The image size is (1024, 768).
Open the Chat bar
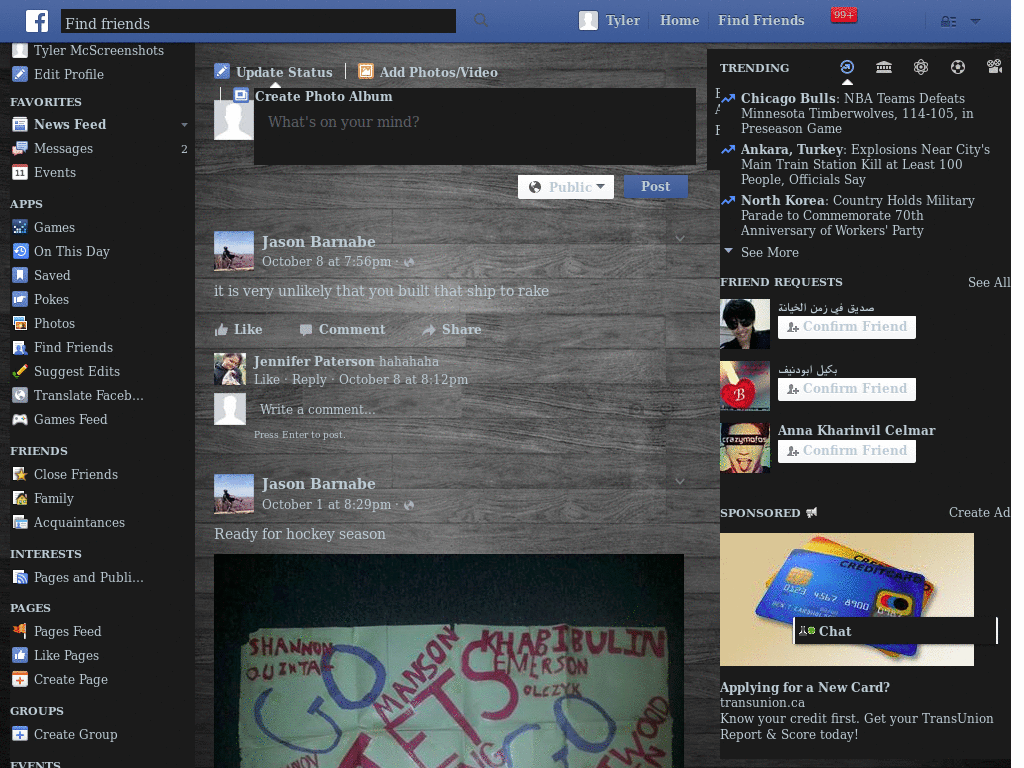coord(895,631)
